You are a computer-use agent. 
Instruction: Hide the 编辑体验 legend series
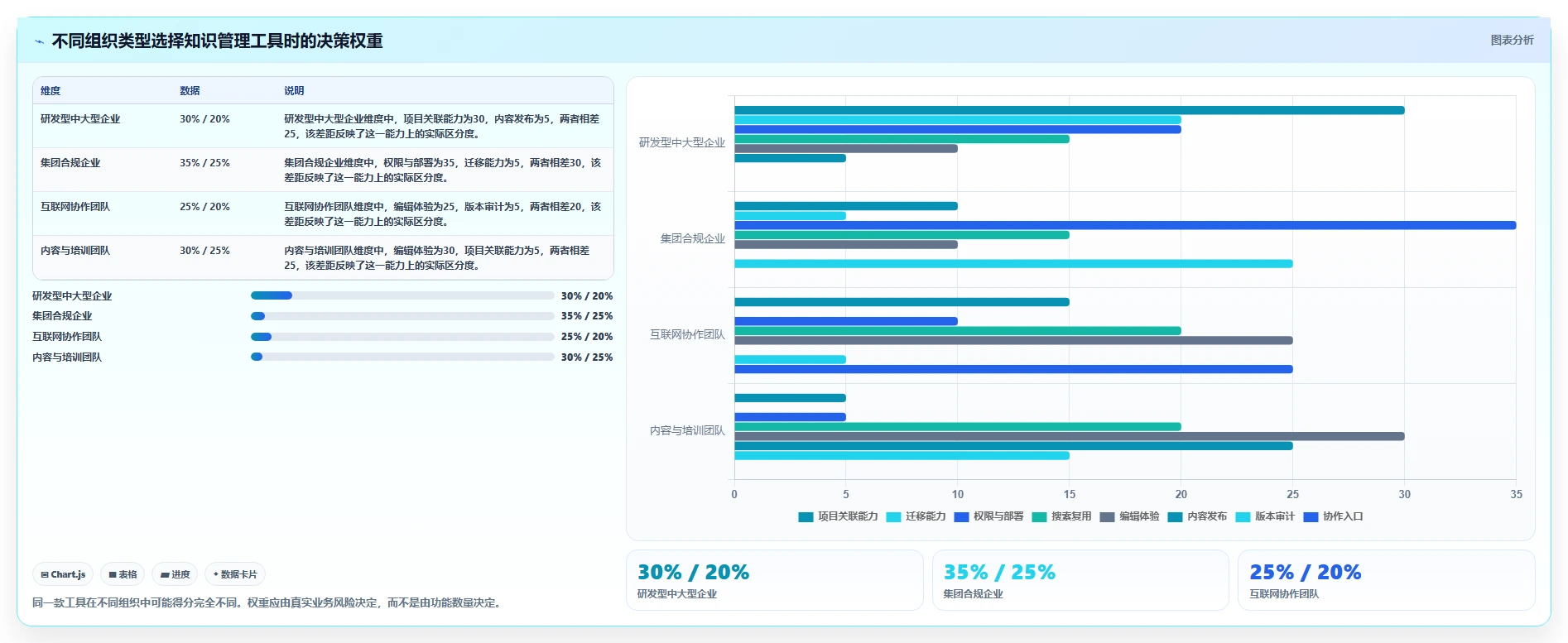[1129, 516]
